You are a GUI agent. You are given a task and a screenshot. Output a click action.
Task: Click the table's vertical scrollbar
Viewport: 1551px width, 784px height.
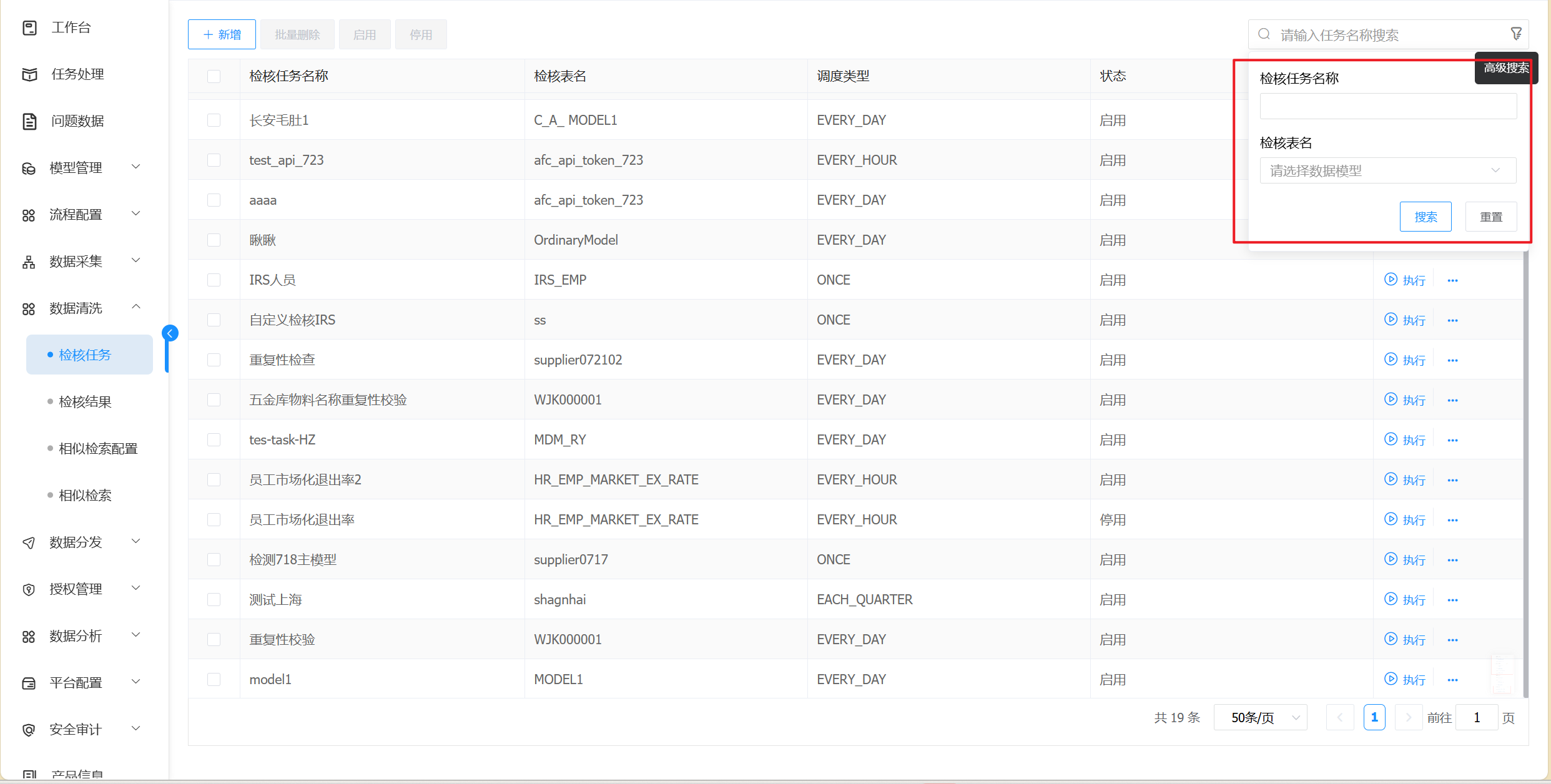(1525, 474)
